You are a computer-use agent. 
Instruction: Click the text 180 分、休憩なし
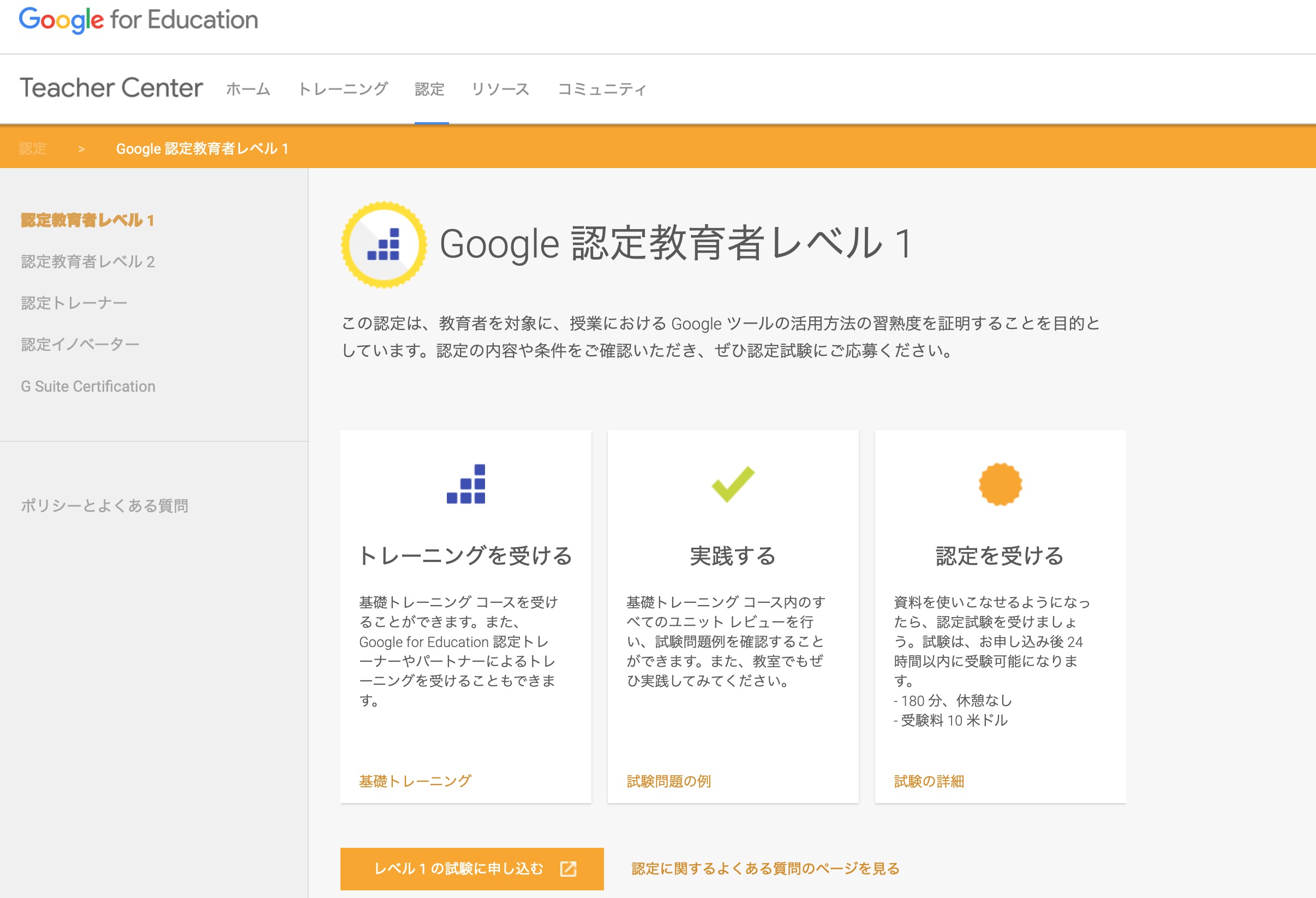[956, 701]
